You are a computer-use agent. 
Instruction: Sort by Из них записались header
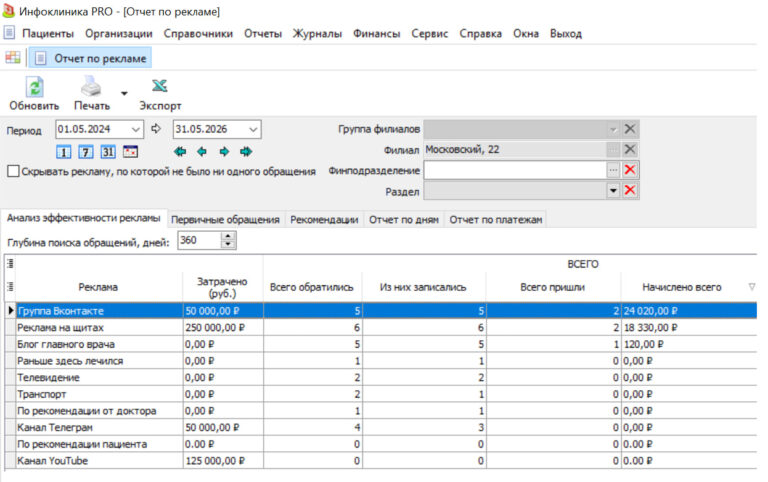(423, 287)
